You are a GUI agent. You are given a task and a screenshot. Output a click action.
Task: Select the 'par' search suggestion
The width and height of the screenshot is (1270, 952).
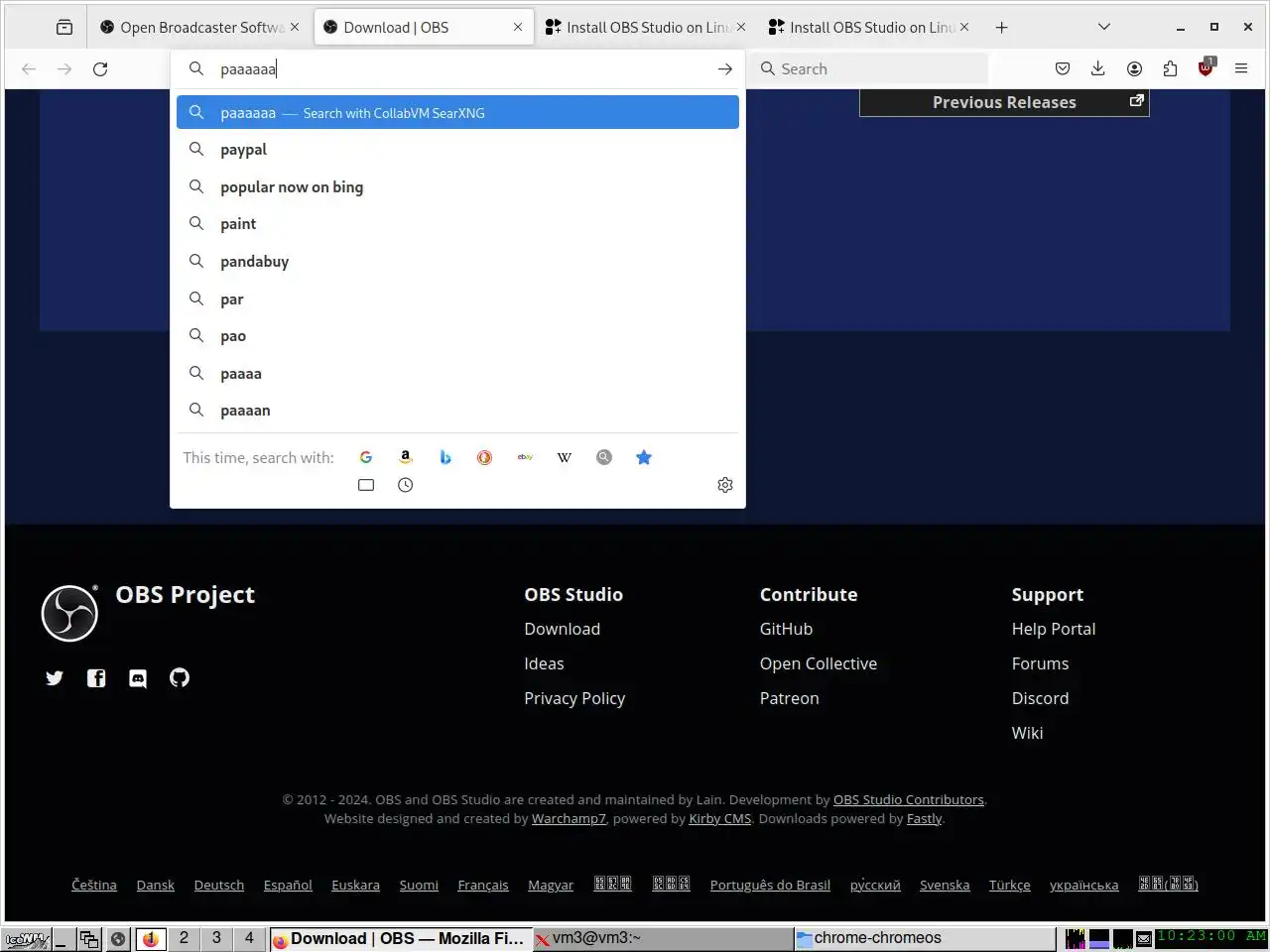pos(457,298)
